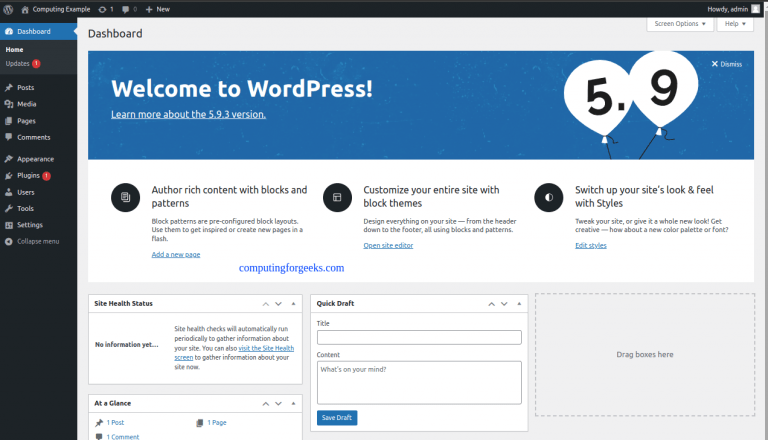Viewport: 768px width, 440px height.
Task: Toggle Quick Draft panel collapse
Action: pyautogui.click(x=519, y=304)
